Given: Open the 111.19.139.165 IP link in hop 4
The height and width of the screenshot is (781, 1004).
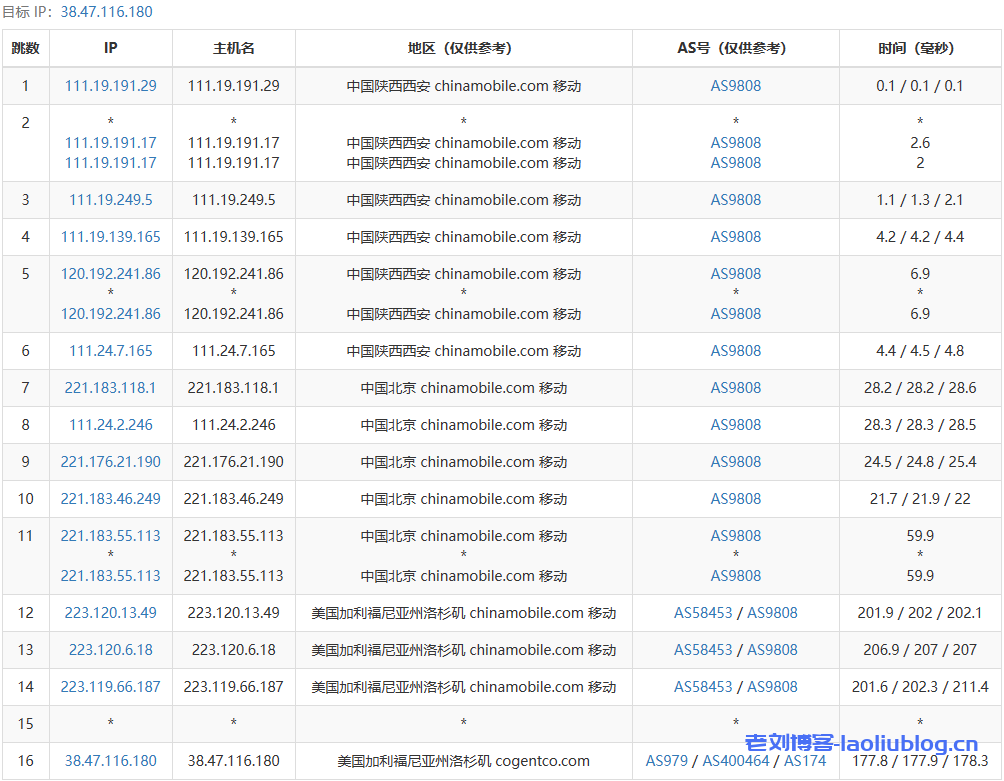Looking at the screenshot, I should [x=111, y=237].
